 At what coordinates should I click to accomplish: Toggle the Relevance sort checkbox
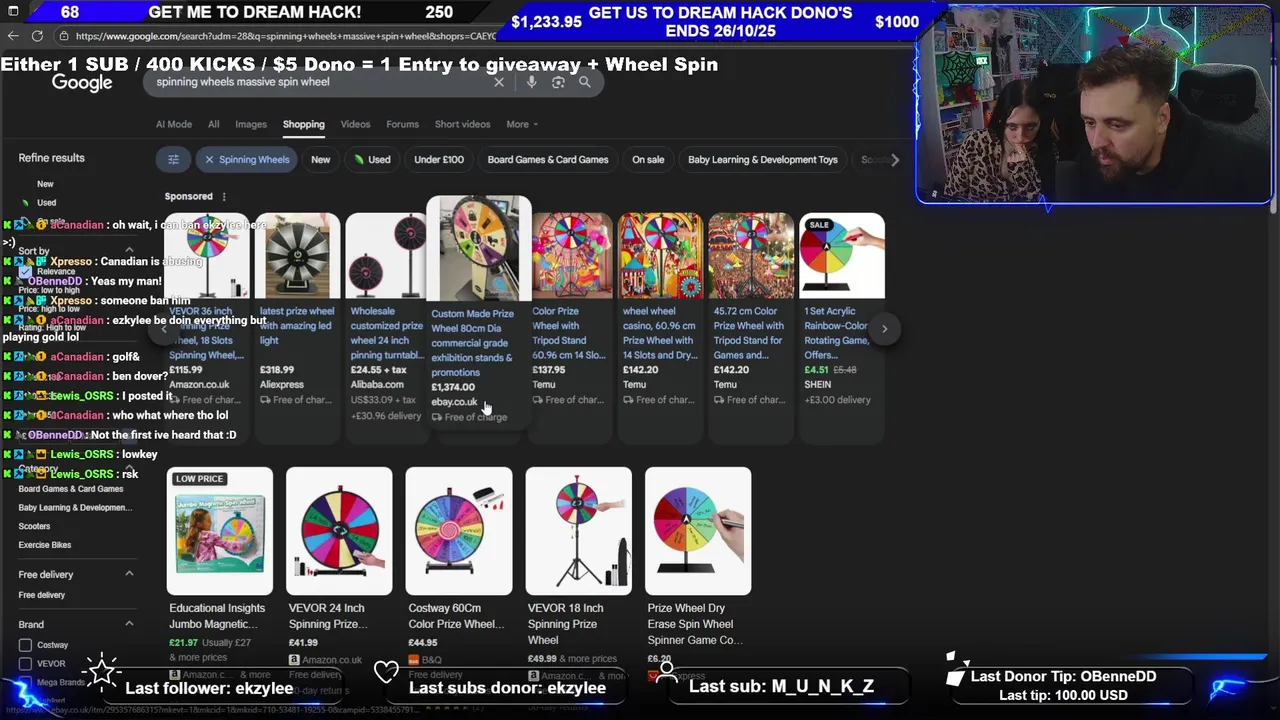(x=25, y=271)
